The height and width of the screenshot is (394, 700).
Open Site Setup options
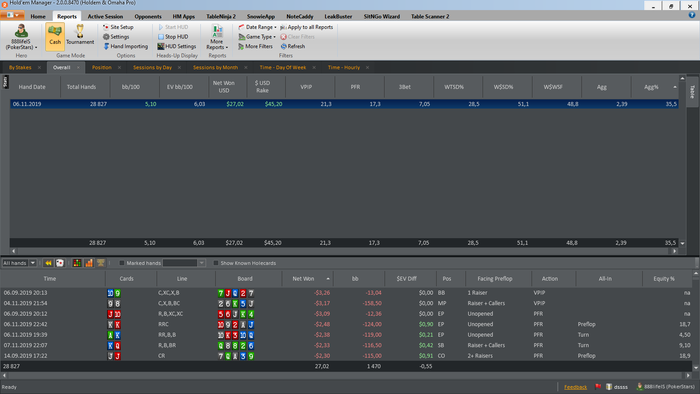pyautogui.click(x=118, y=27)
